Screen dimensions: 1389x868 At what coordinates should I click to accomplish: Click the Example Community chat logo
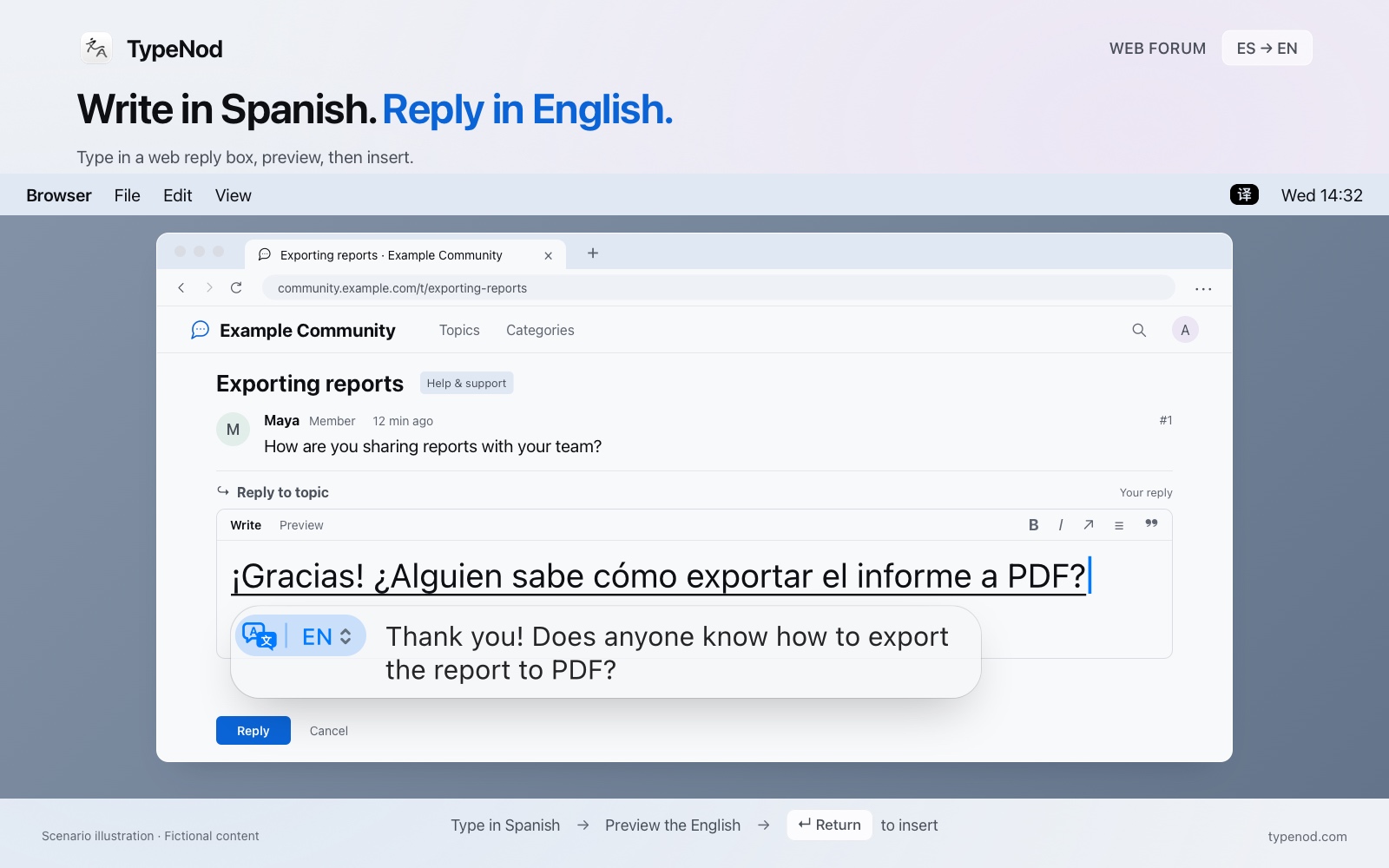[200, 330]
